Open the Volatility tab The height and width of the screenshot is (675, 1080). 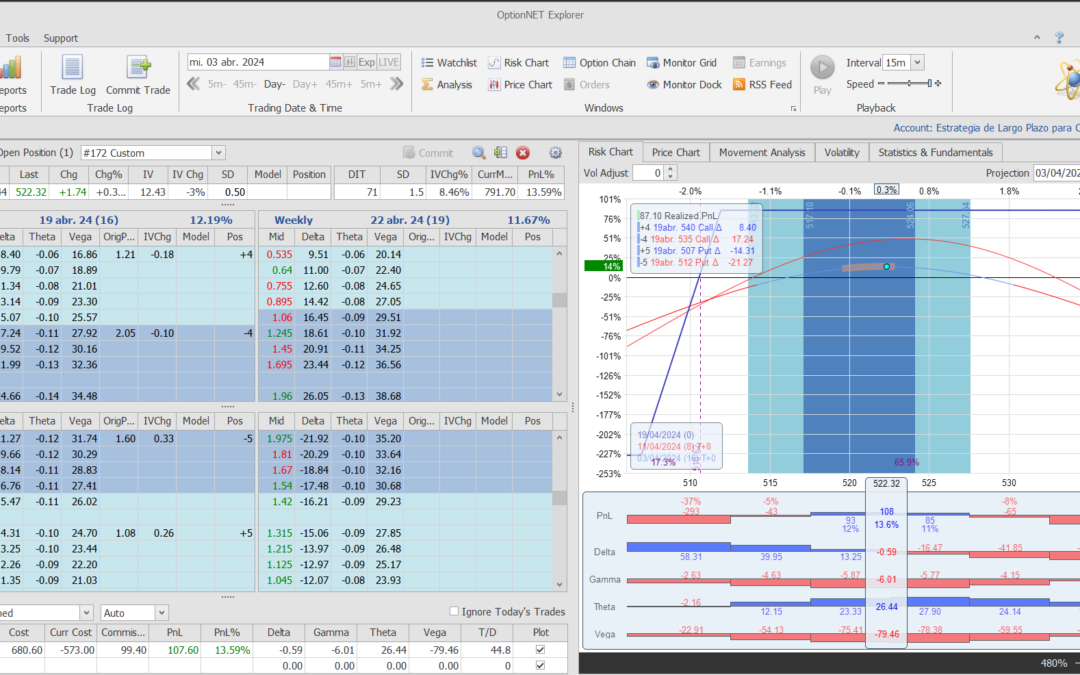pos(842,152)
